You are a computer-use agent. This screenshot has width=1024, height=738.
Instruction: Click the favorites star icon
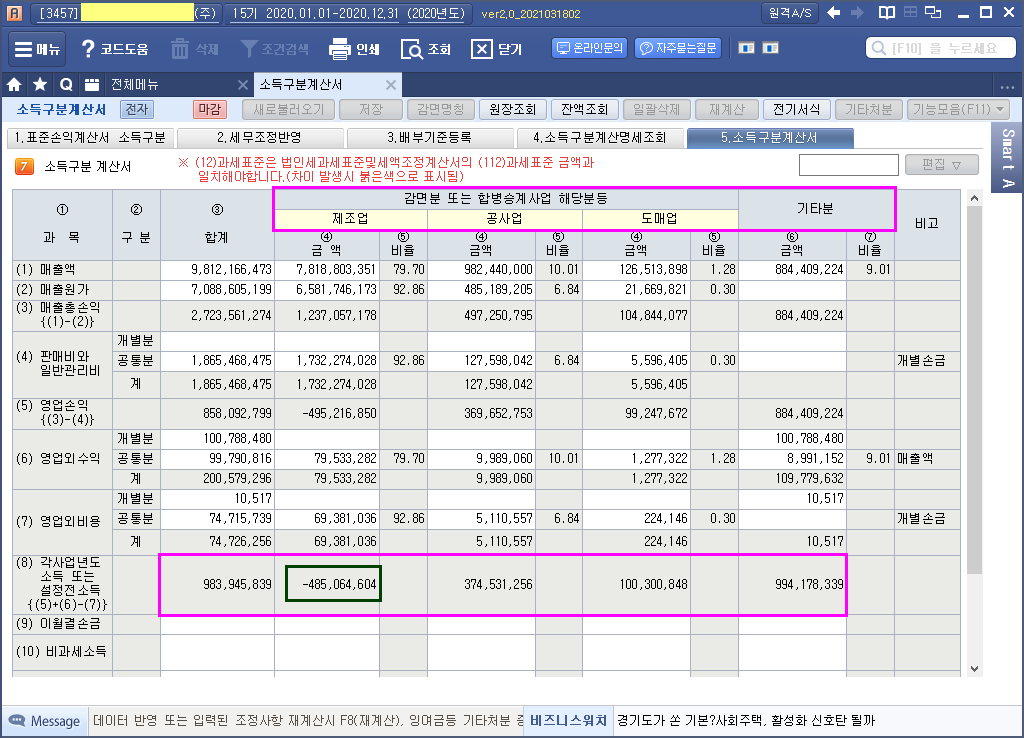pos(40,85)
